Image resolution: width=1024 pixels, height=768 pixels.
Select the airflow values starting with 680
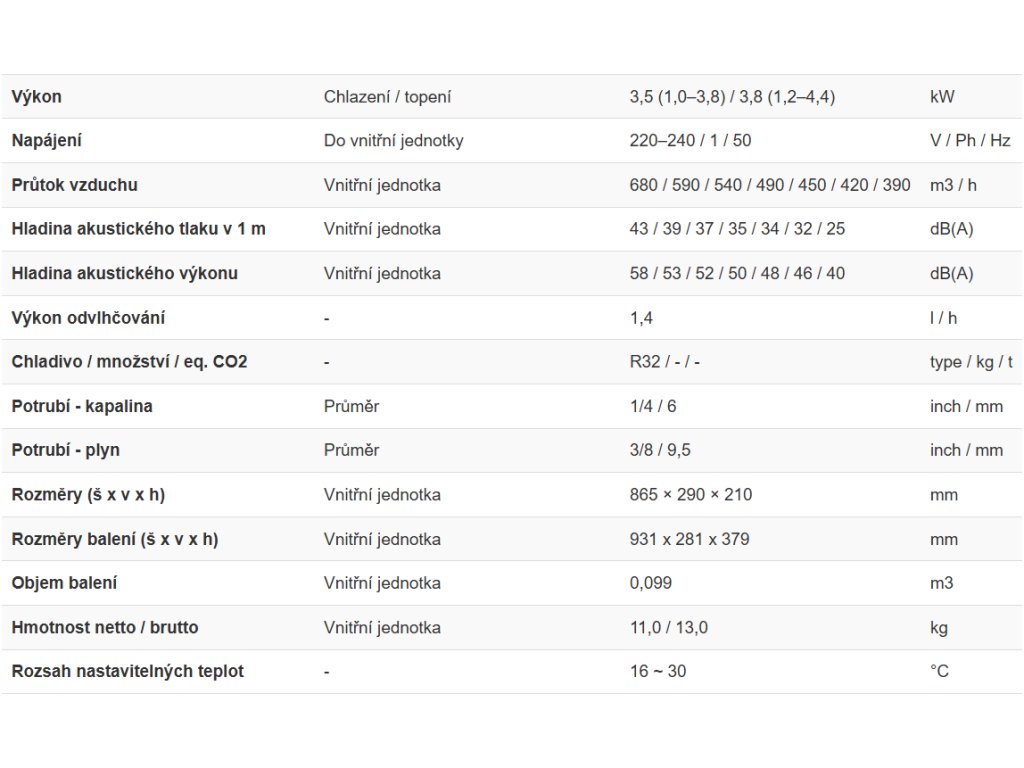point(770,185)
